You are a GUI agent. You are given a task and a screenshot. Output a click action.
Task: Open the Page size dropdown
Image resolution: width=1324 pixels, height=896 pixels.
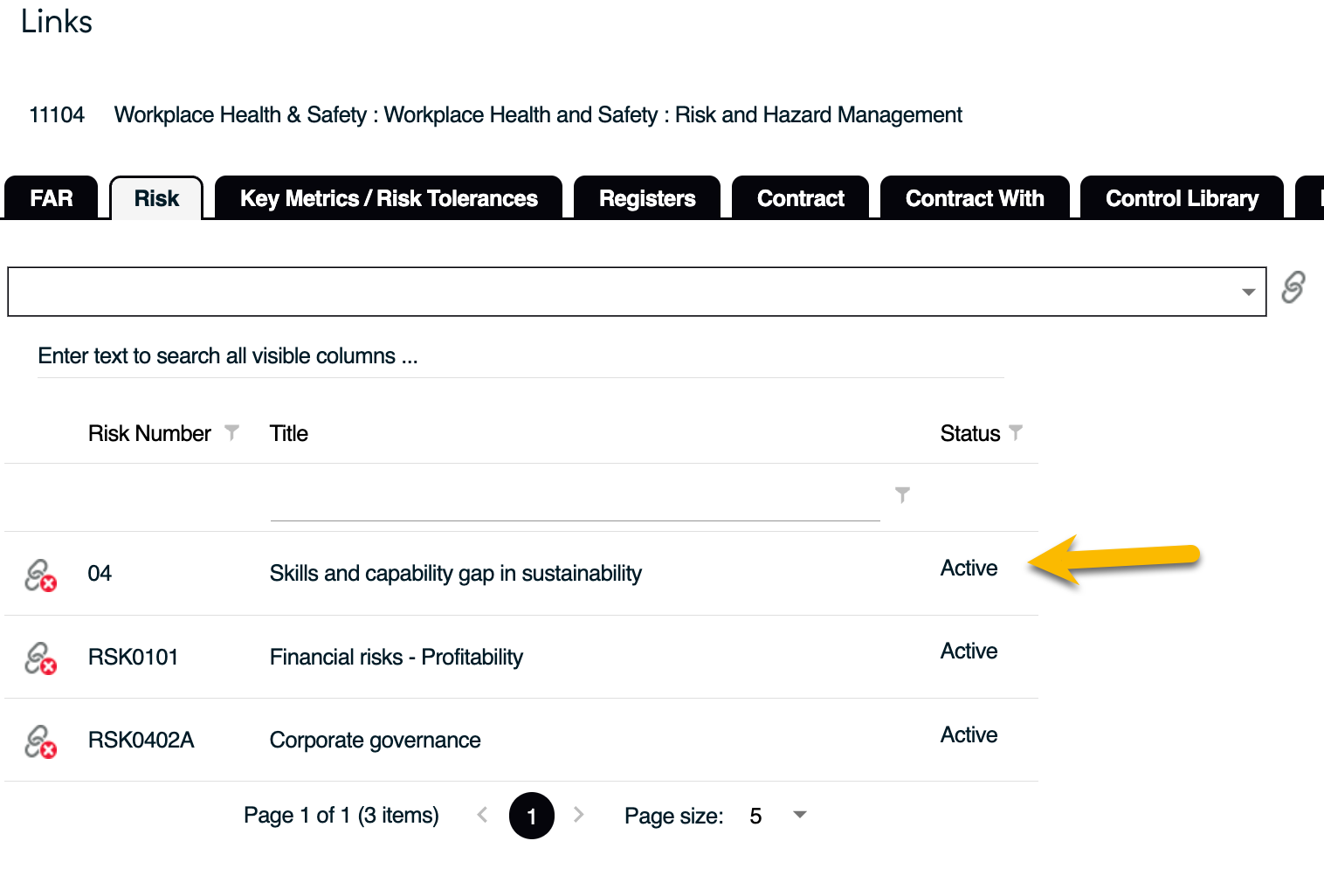[799, 815]
